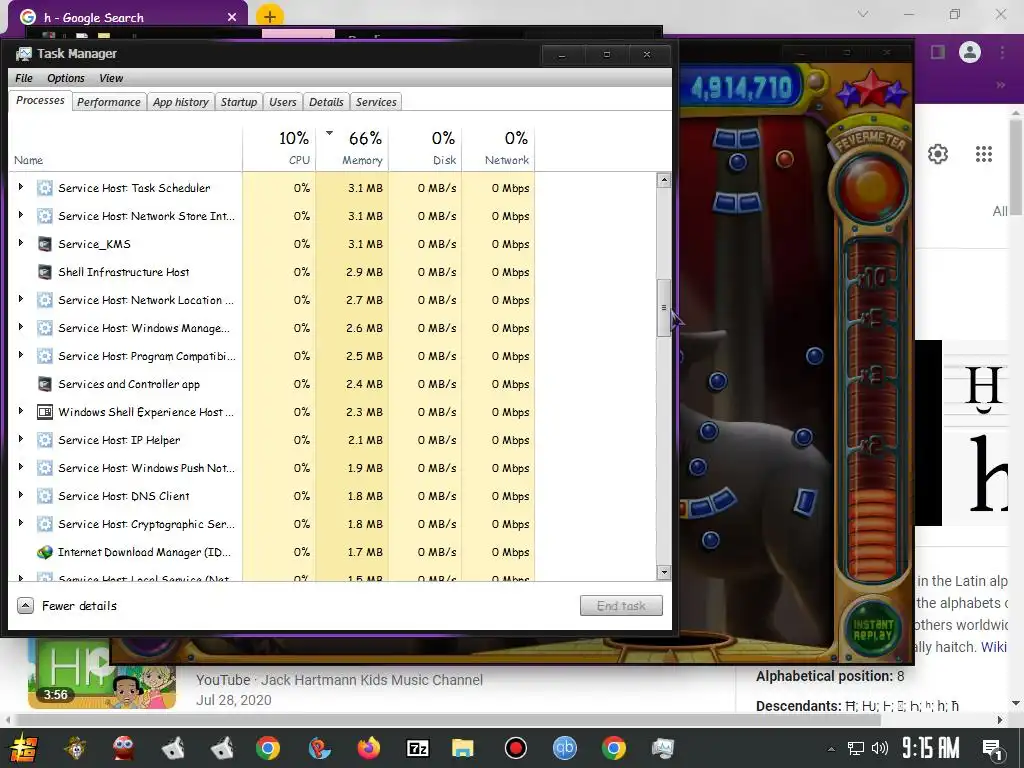The image size is (1024, 768).
Task: Open the View menu in Task Manager
Action: tap(111, 78)
